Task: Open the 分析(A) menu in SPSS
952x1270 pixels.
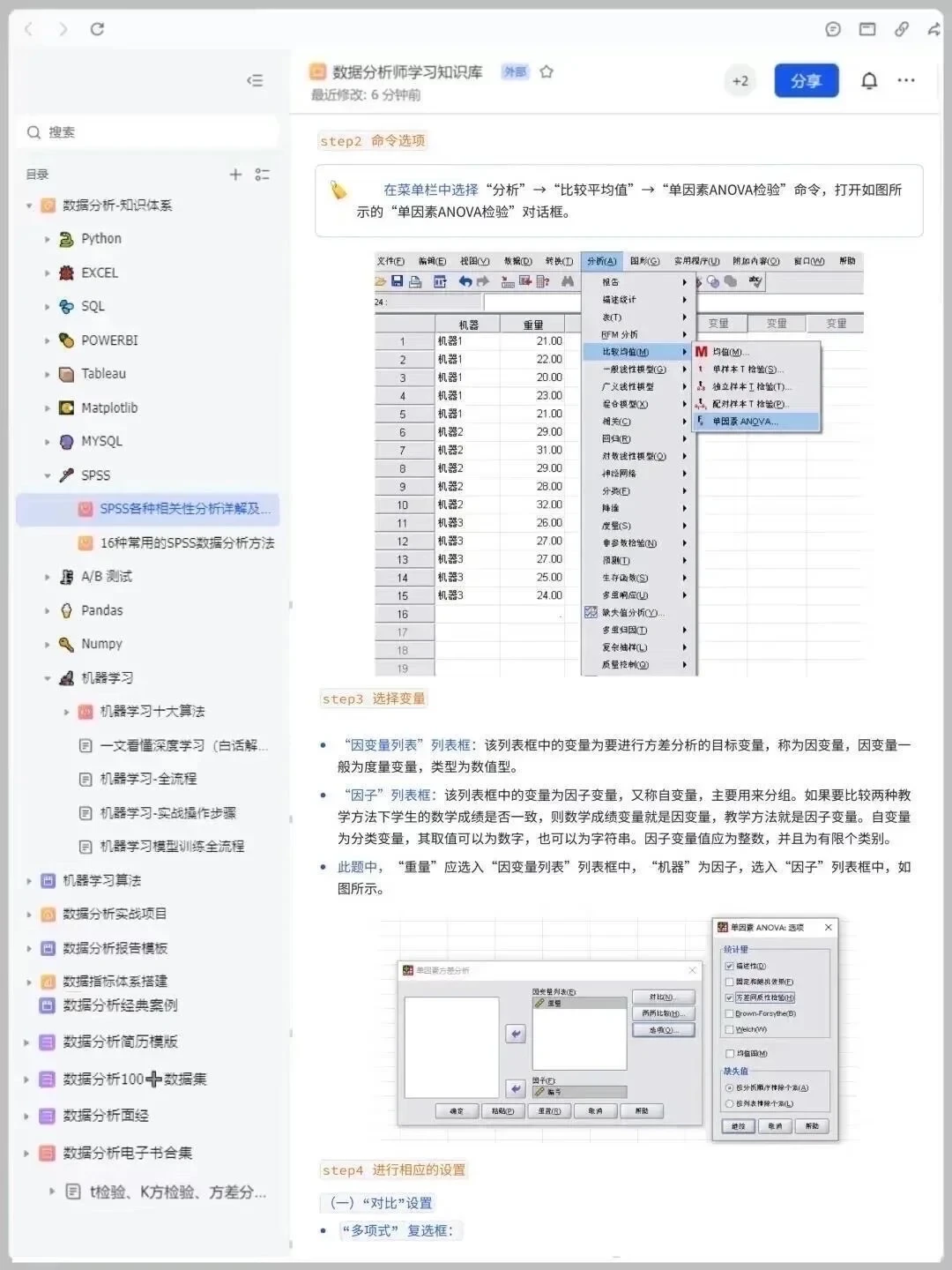Action: (601, 261)
